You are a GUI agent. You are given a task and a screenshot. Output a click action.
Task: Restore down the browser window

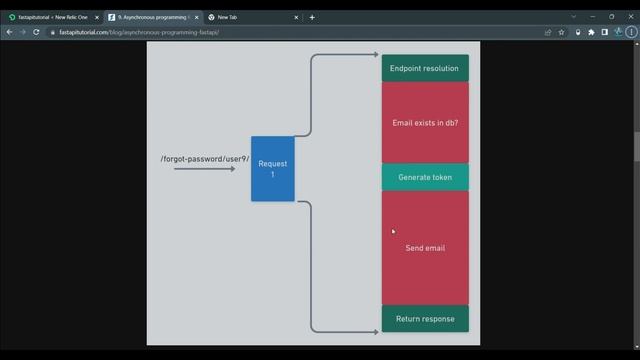pyautogui.click(x=611, y=17)
